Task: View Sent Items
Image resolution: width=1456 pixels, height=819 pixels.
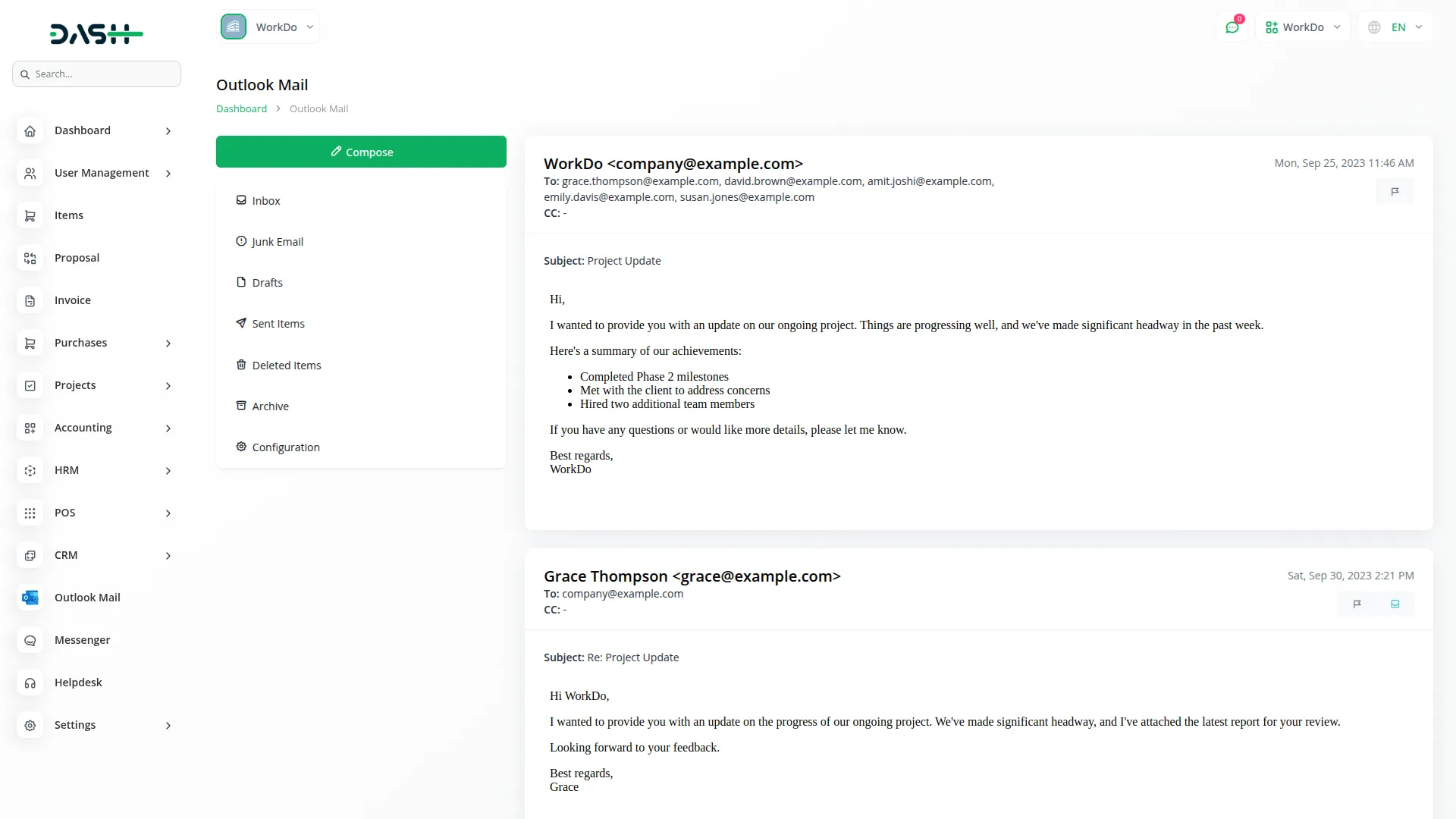Action: pos(278,323)
